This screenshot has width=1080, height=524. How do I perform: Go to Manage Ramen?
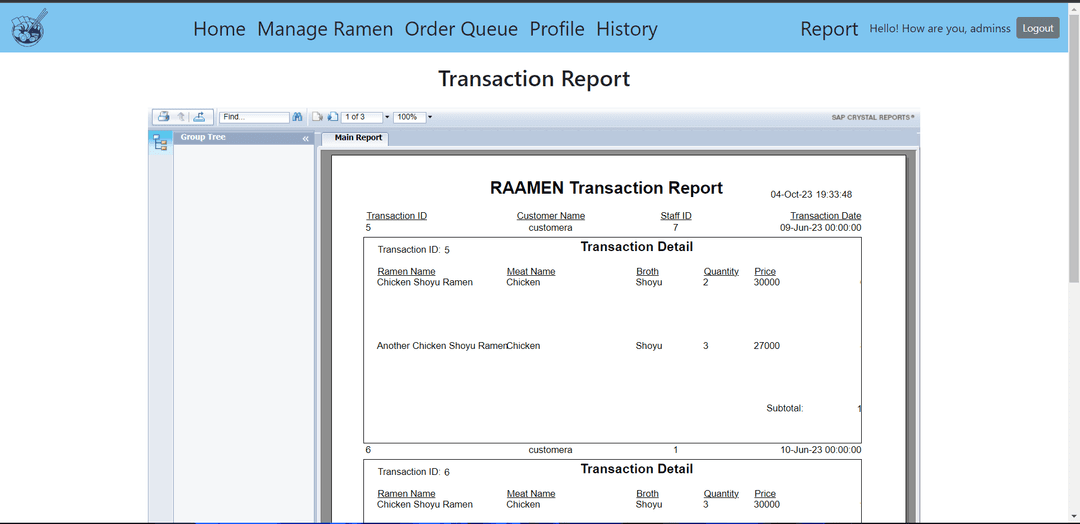tap(325, 28)
